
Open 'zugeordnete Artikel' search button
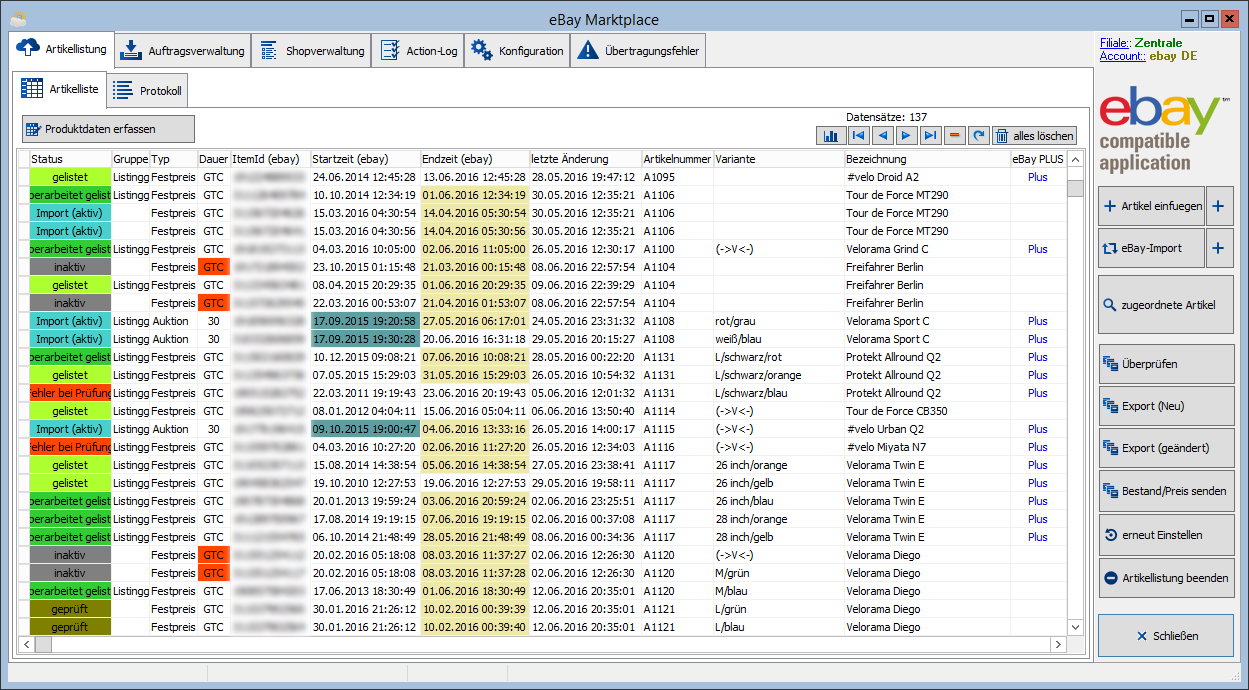[1166, 304]
